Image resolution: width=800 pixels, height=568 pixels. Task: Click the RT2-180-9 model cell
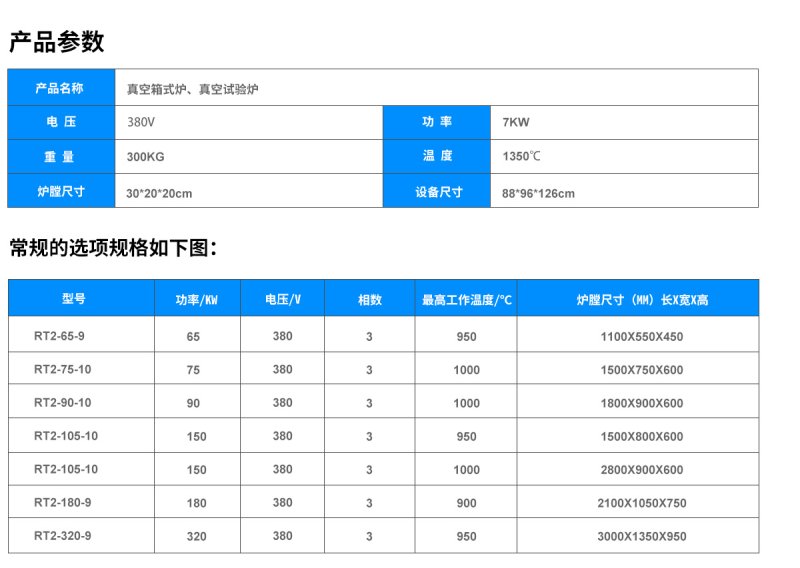(x=62, y=502)
